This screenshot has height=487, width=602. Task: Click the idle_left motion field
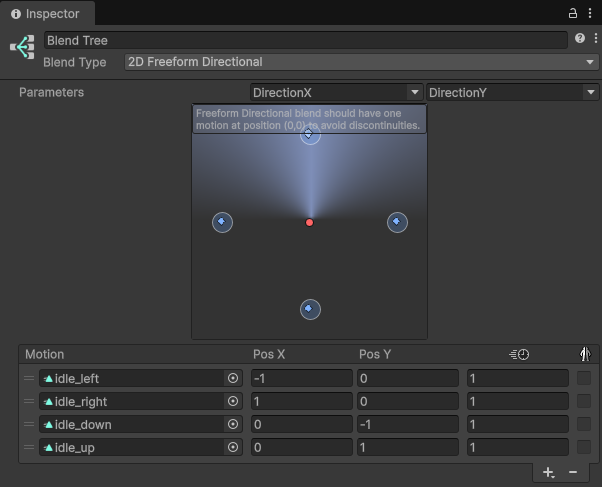click(132, 378)
